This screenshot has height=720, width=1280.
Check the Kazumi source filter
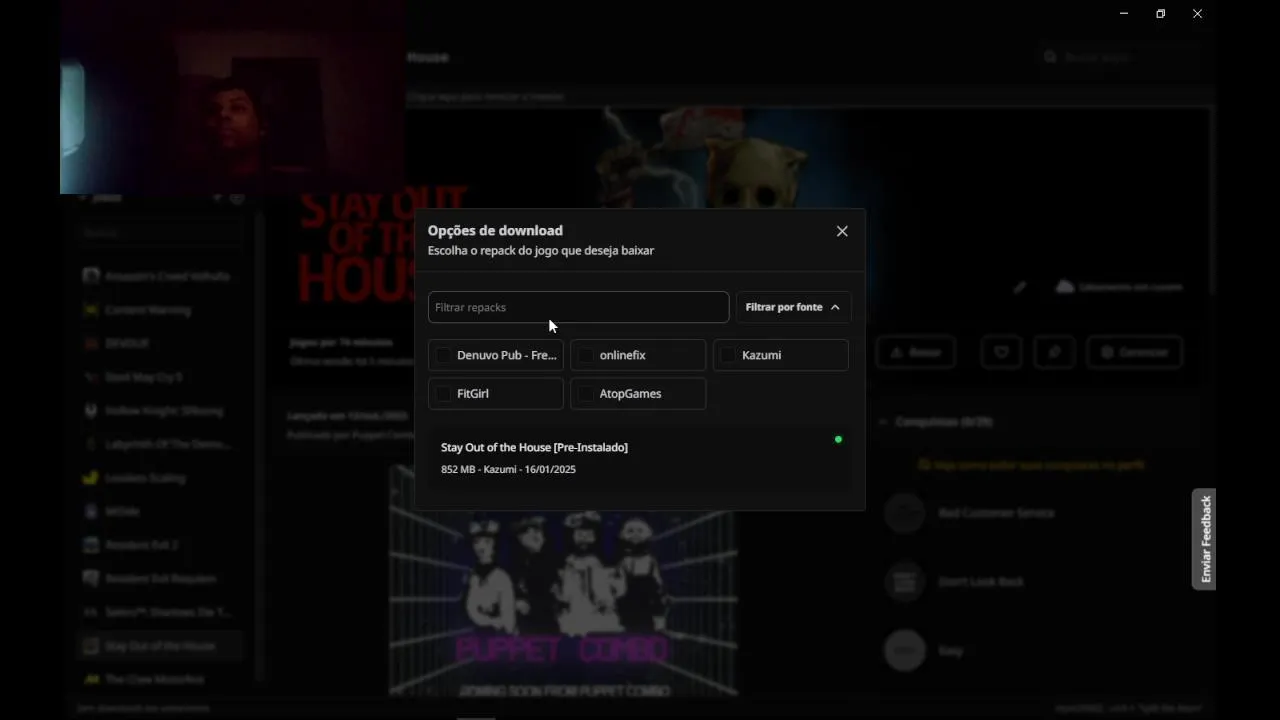[728, 355]
